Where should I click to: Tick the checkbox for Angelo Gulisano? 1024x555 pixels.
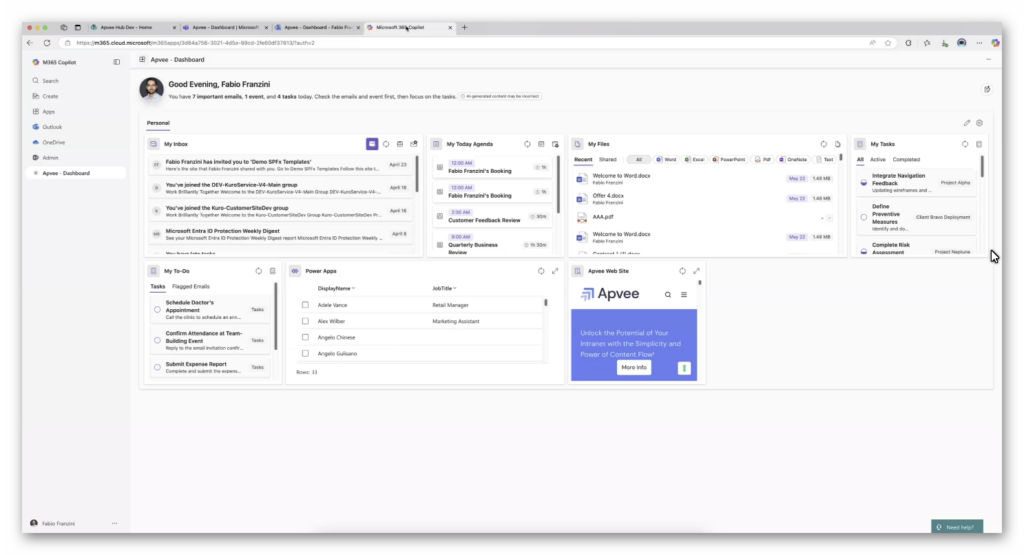(305, 354)
